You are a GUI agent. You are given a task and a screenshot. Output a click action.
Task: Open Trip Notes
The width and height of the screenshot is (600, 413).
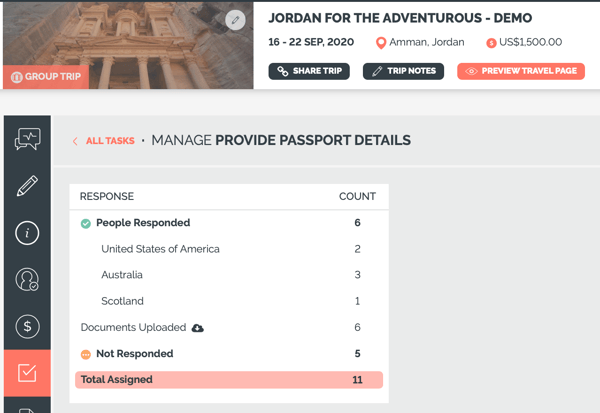403,71
